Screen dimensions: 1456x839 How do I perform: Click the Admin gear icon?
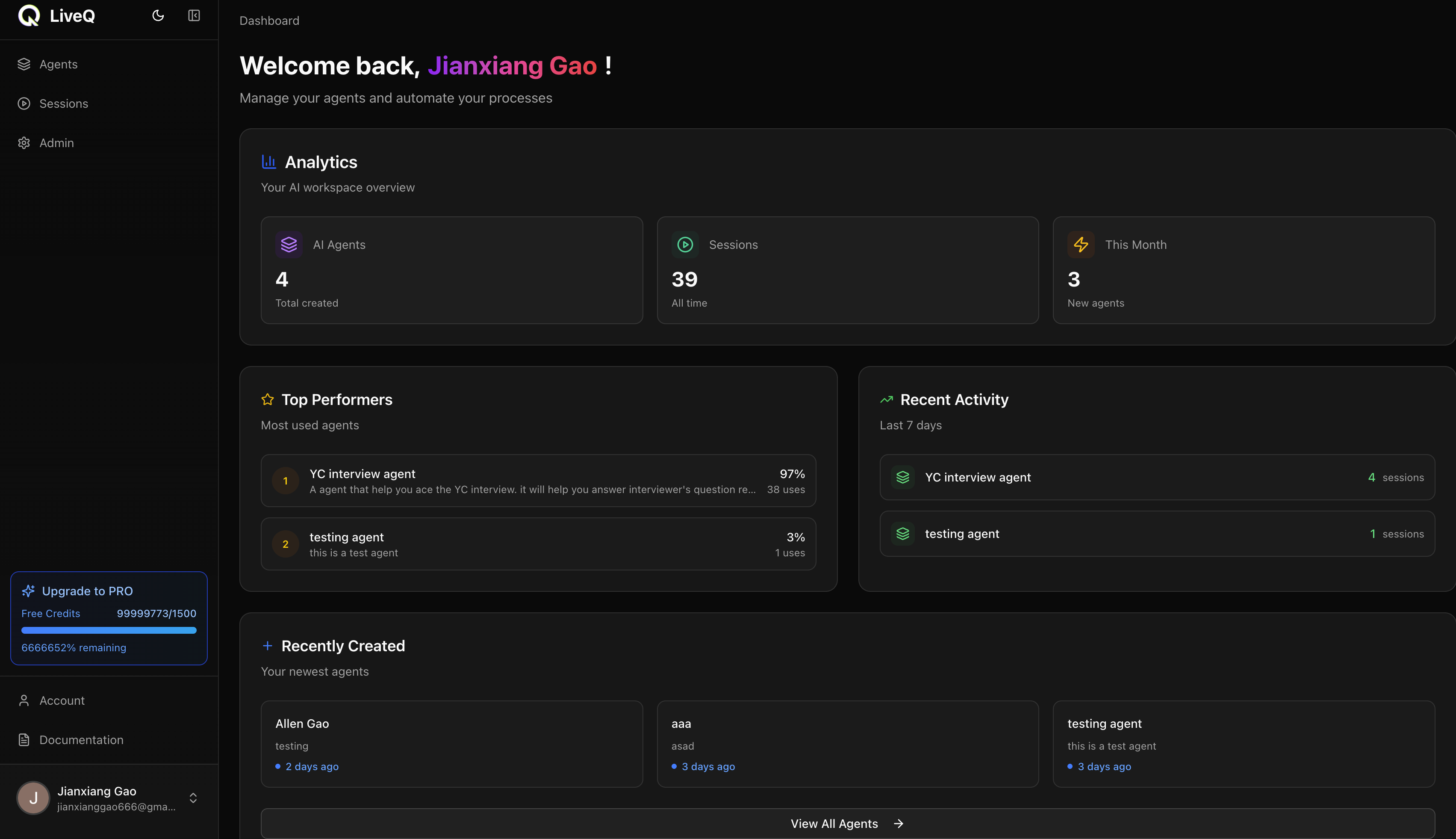coord(24,142)
